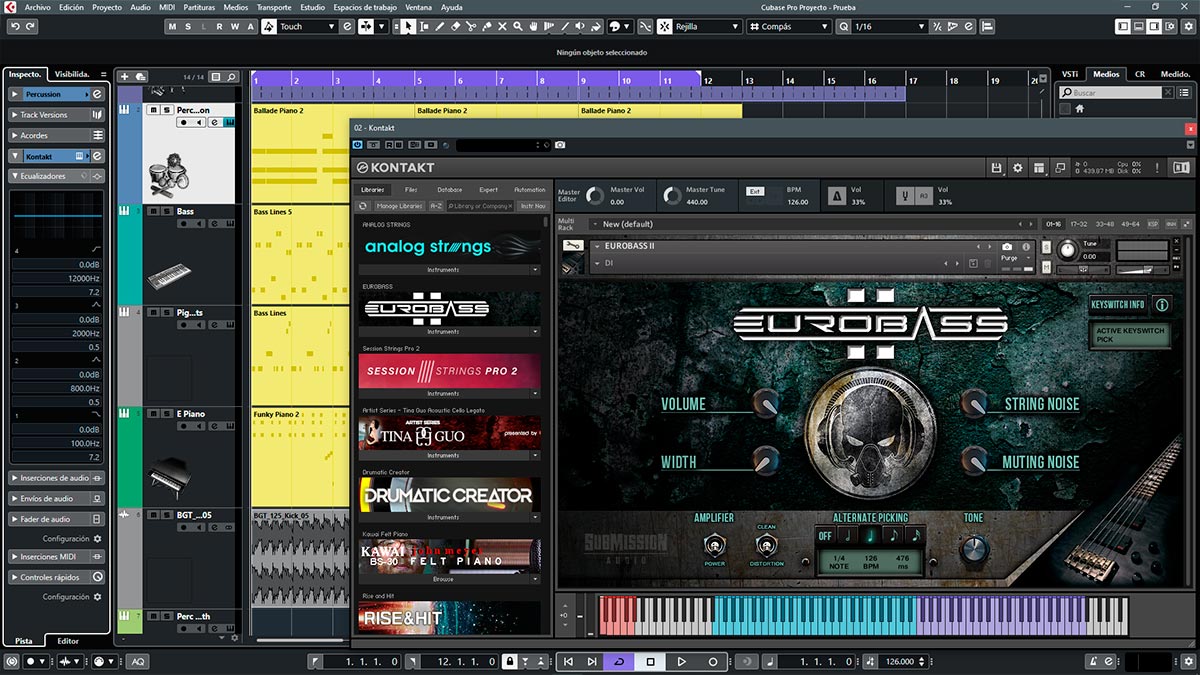Click Kontakt save floppy disk icon
The height and width of the screenshot is (675, 1200).
996,168
